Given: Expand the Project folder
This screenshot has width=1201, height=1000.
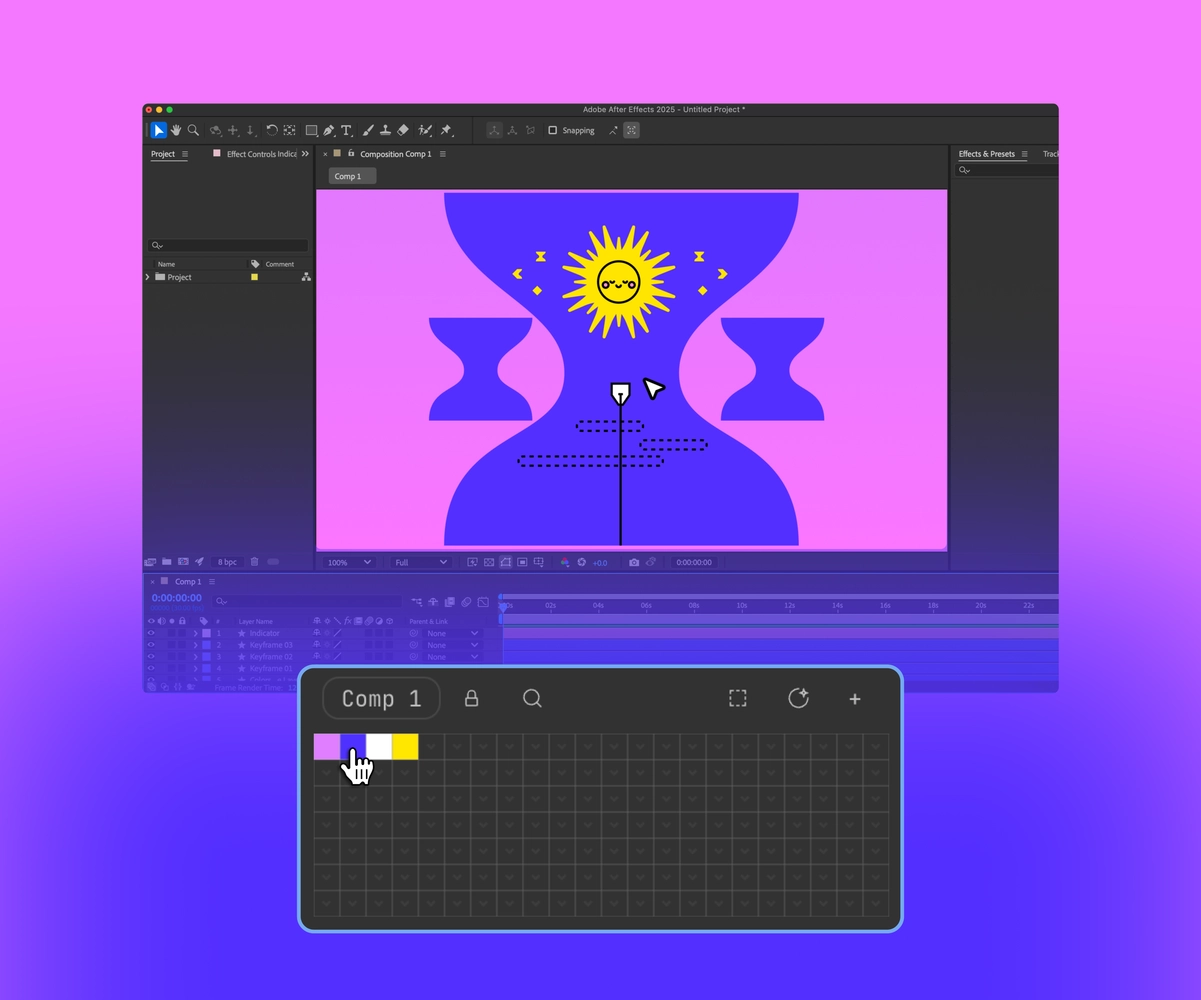Looking at the screenshot, I should [x=148, y=277].
